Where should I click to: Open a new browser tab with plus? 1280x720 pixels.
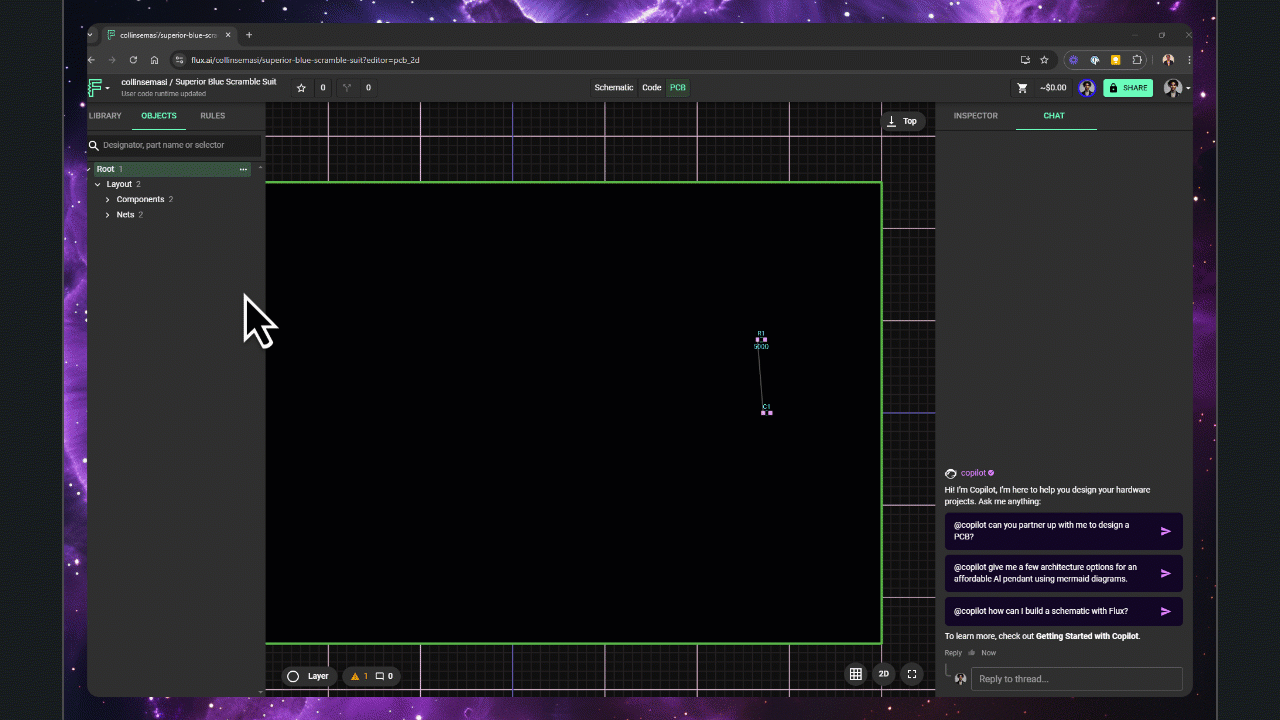pos(249,35)
